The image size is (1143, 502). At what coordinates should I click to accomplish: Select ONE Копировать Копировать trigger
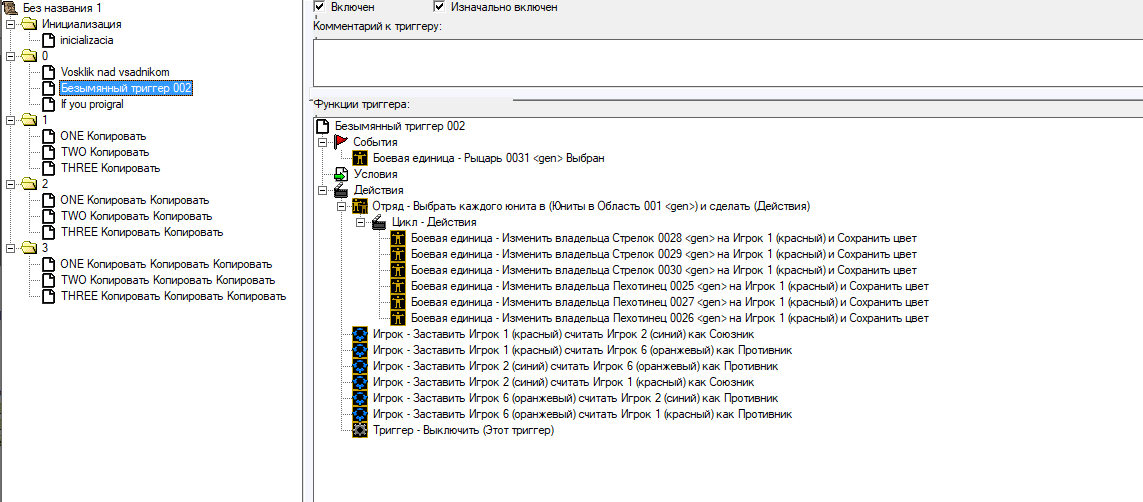(135, 200)
